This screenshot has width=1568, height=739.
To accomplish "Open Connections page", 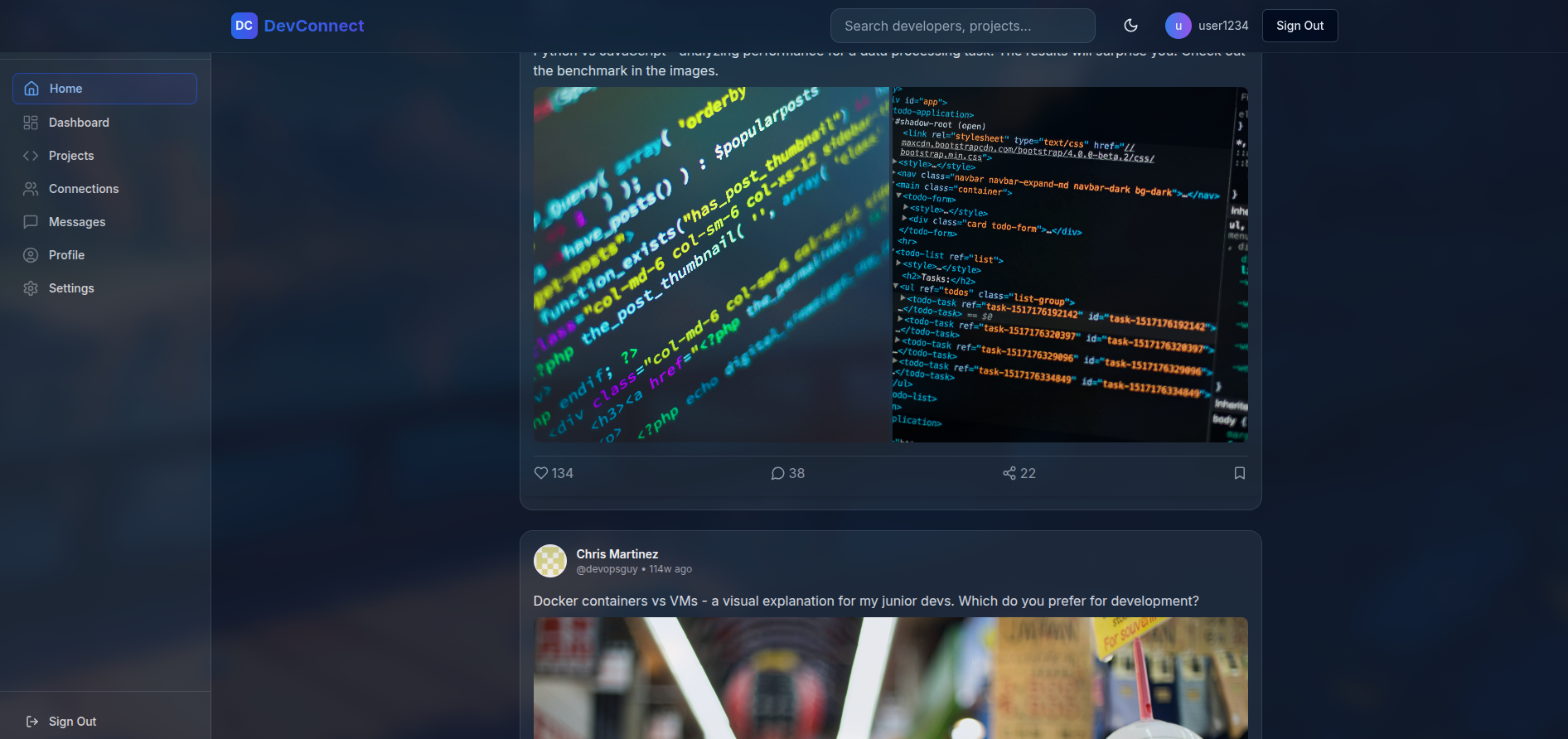I will pos(83,189).
